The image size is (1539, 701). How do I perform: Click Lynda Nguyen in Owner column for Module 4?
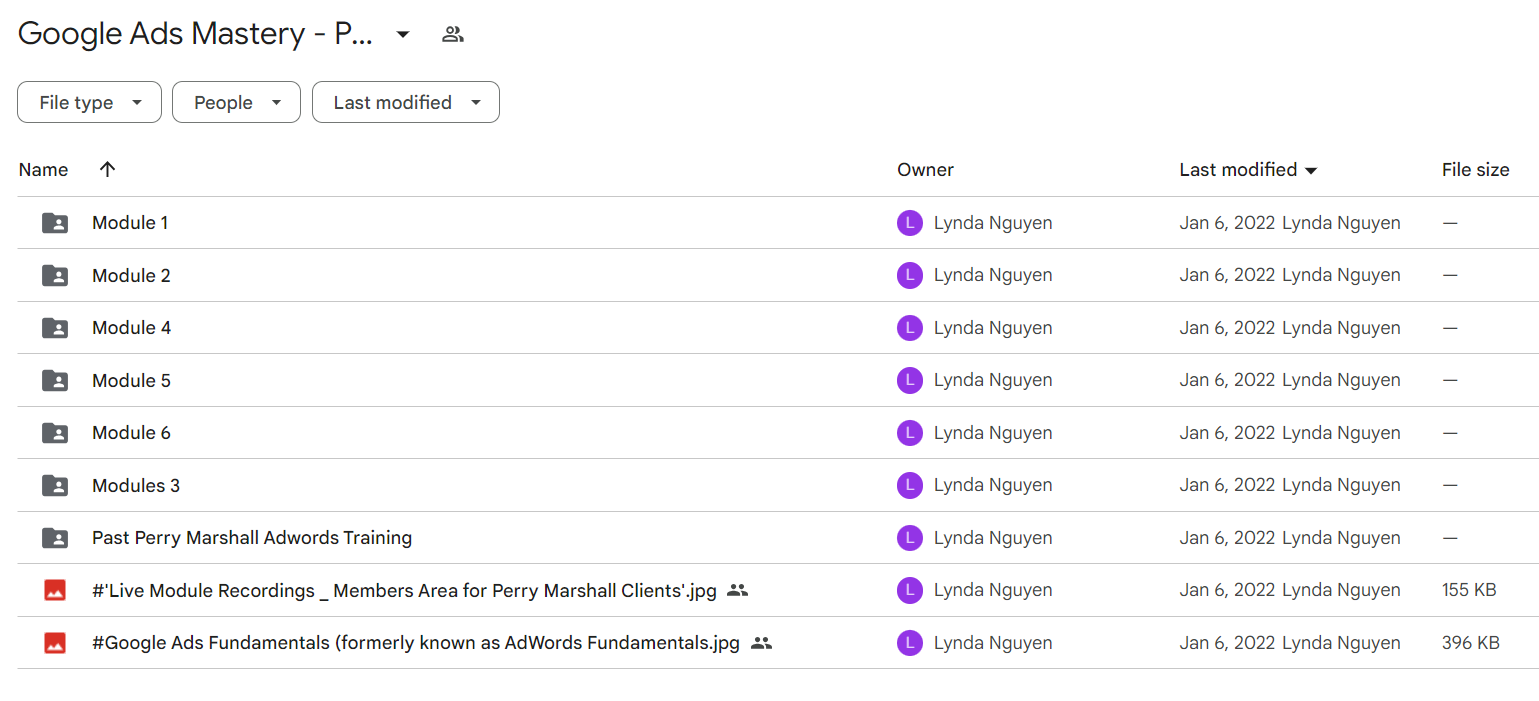click(x=993, y=328)
